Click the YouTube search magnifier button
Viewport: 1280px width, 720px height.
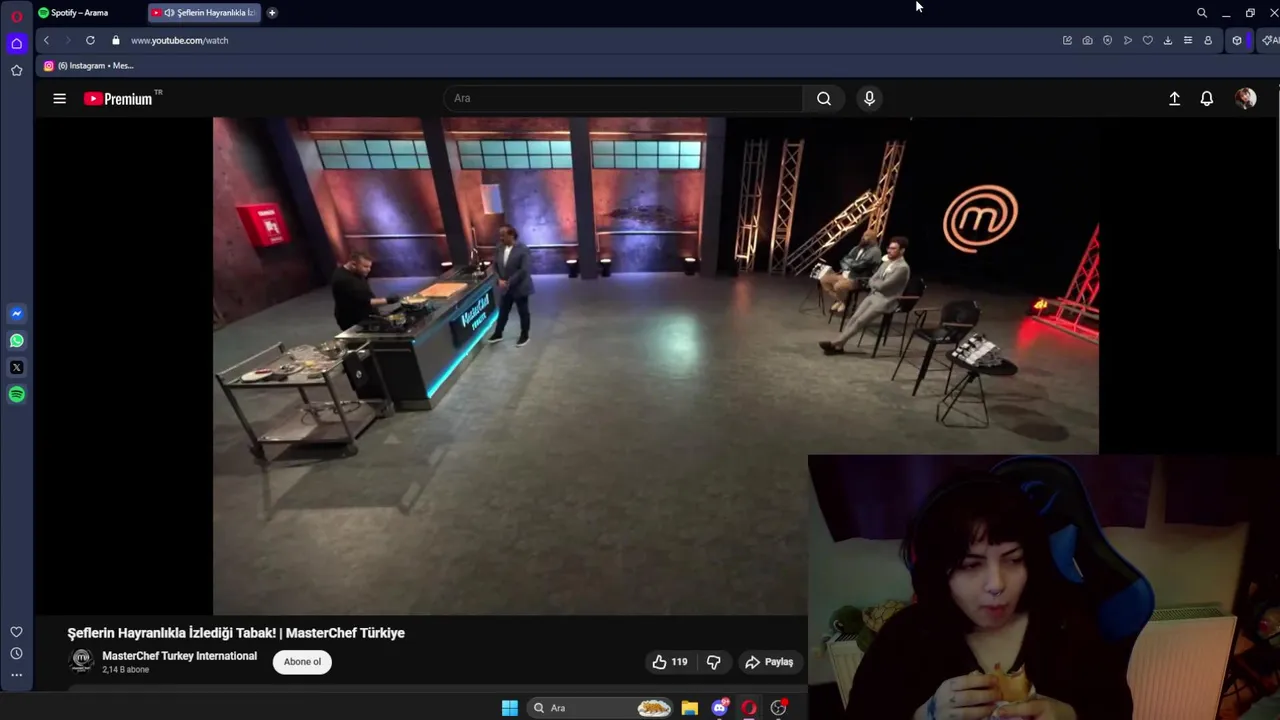point(824,98)
